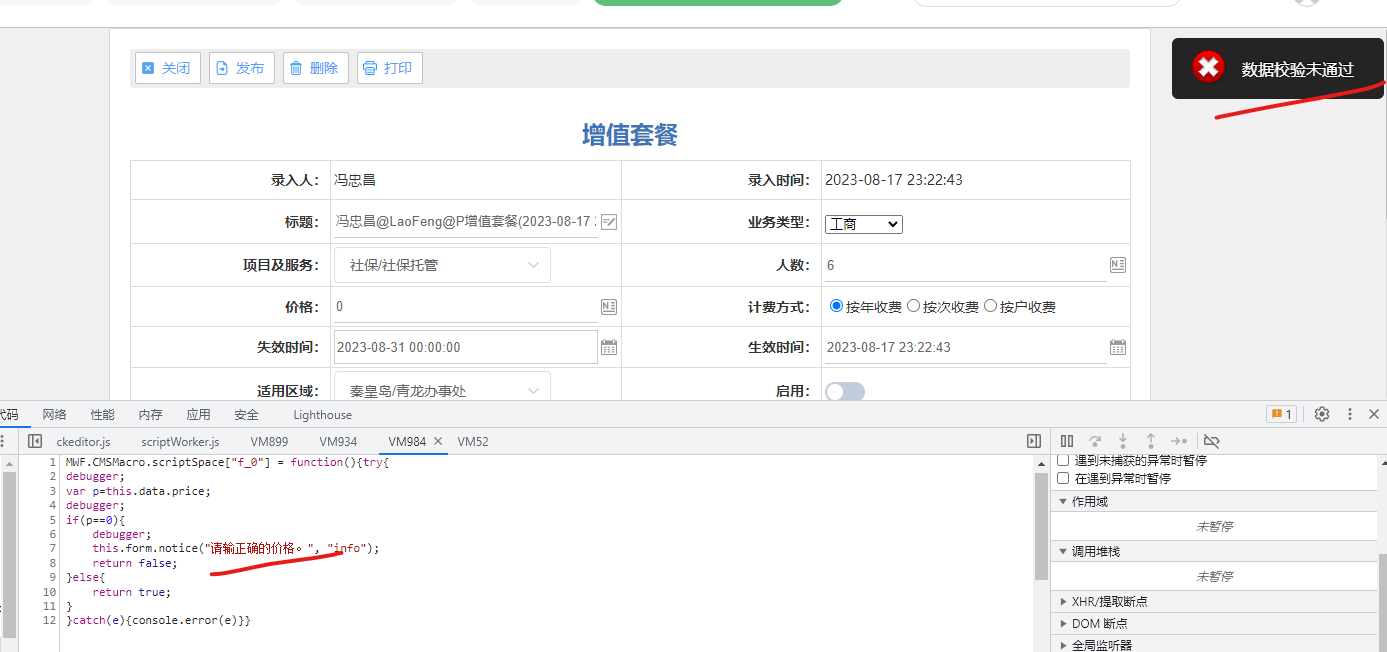Select 按年收费 radio button
Viewport: 1387px width, 652px height.
coord(837,306)
